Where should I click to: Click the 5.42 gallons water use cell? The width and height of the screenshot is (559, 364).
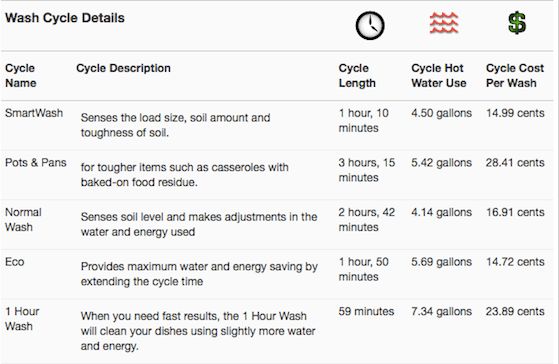pyautogui.click(x=441, y=163)
